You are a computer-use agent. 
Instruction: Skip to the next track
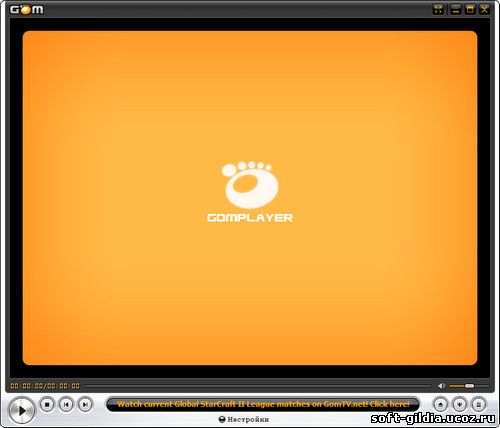85,405
